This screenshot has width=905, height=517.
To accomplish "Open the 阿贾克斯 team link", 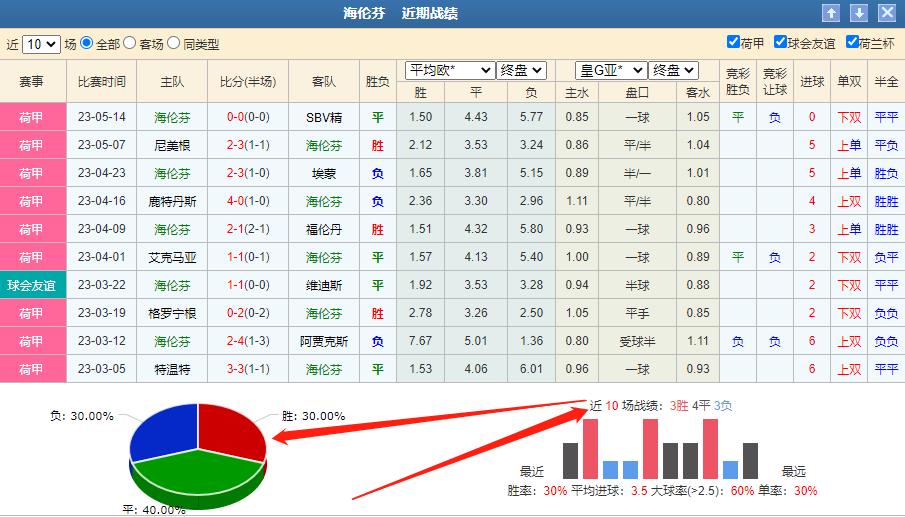I will 324,342.
